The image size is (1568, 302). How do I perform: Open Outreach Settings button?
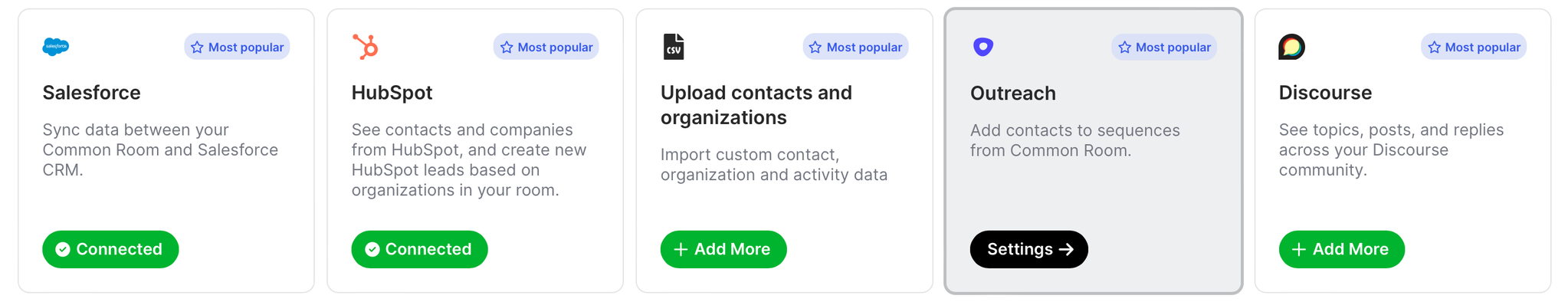[1028, 249]
